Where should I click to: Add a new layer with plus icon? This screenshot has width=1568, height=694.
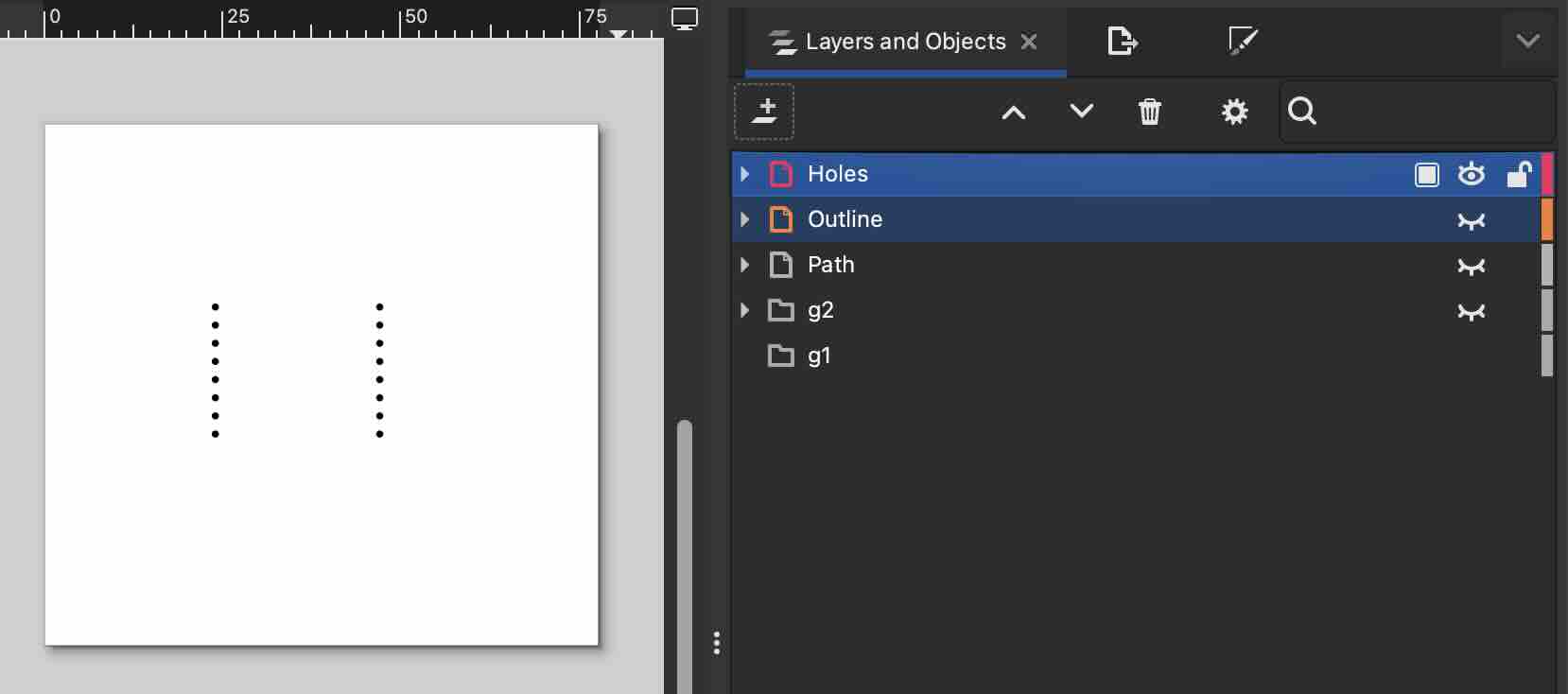764,112
